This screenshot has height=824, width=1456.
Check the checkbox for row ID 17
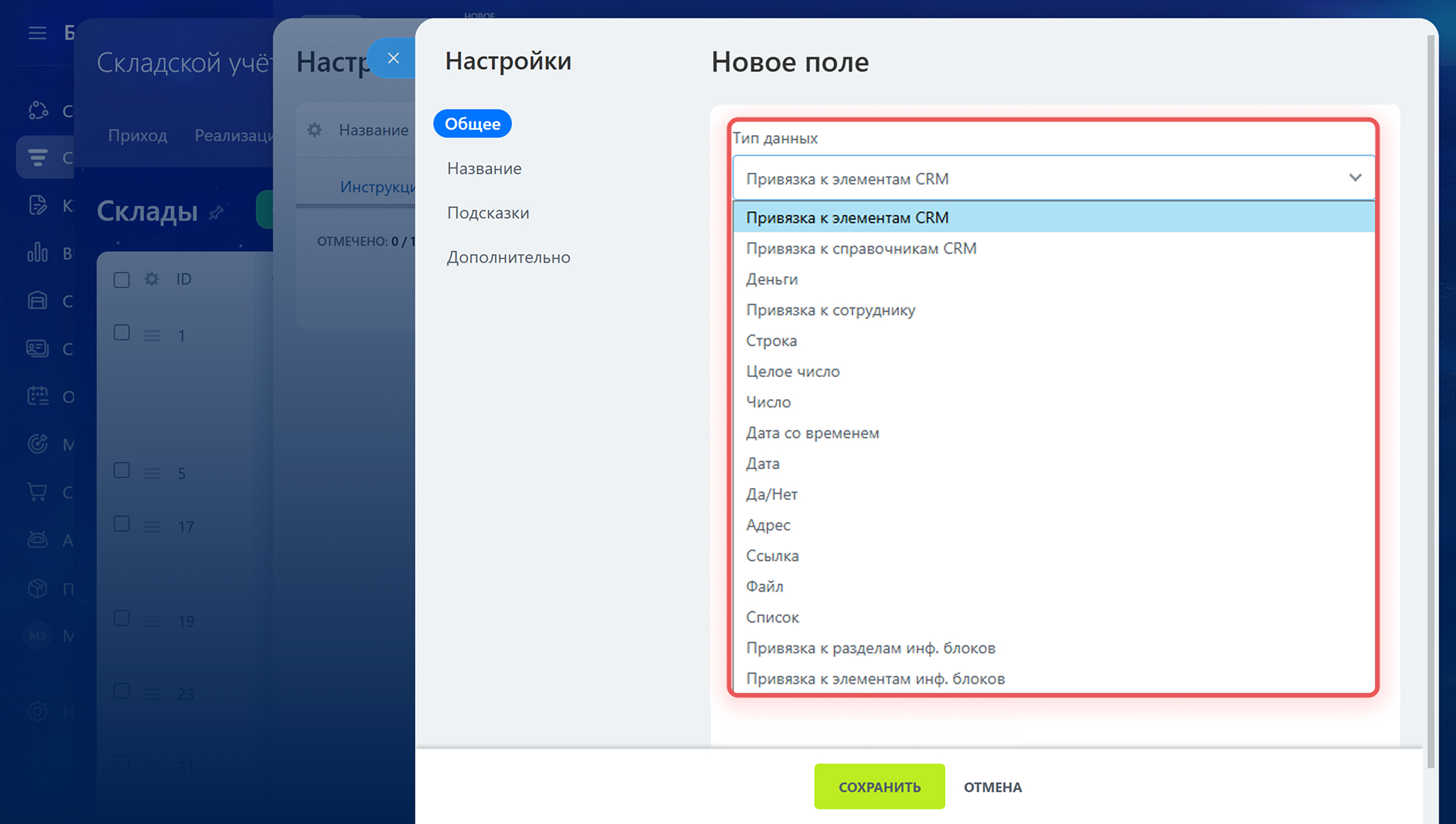(x=121, y=524)
